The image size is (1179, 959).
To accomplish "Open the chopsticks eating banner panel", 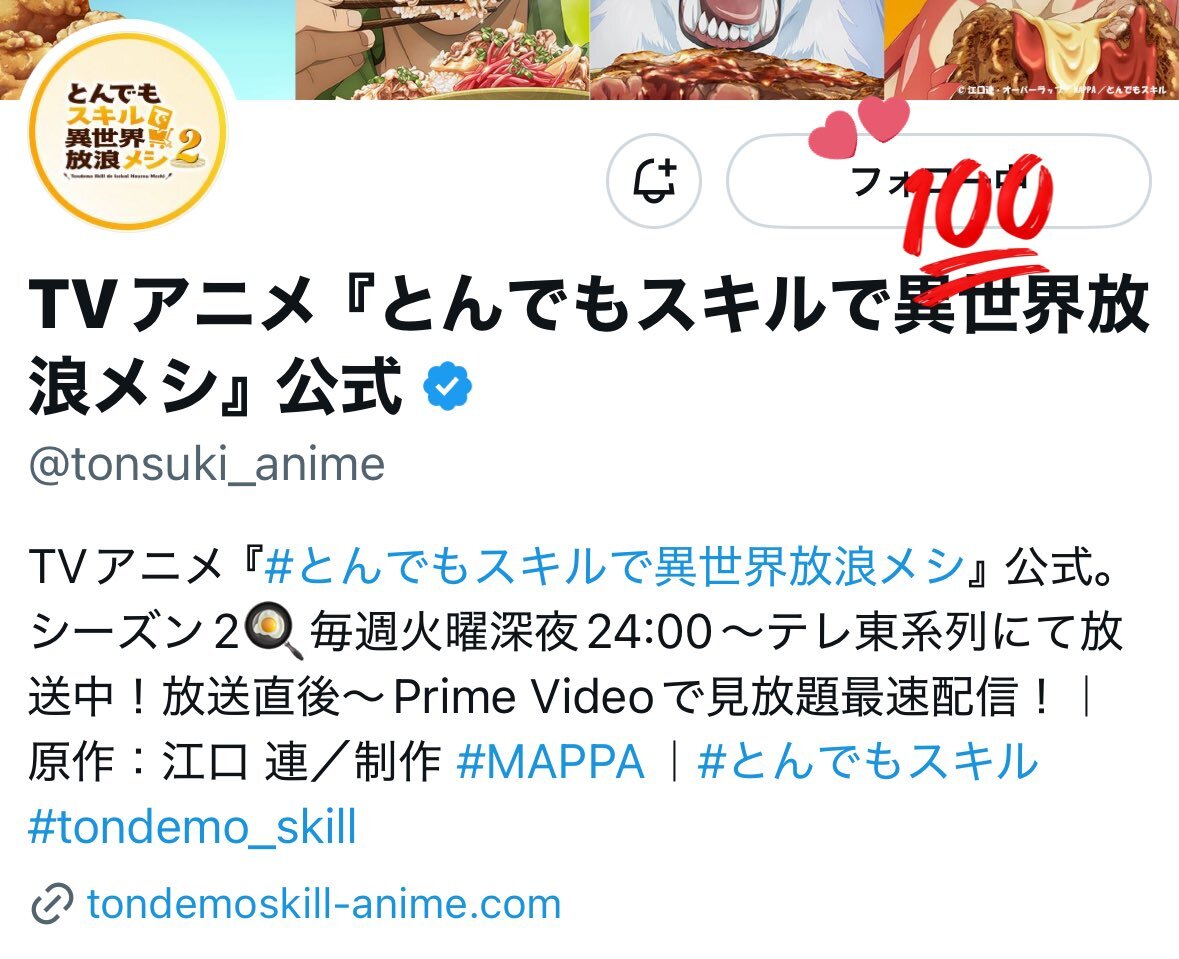I will coord(442,50).
